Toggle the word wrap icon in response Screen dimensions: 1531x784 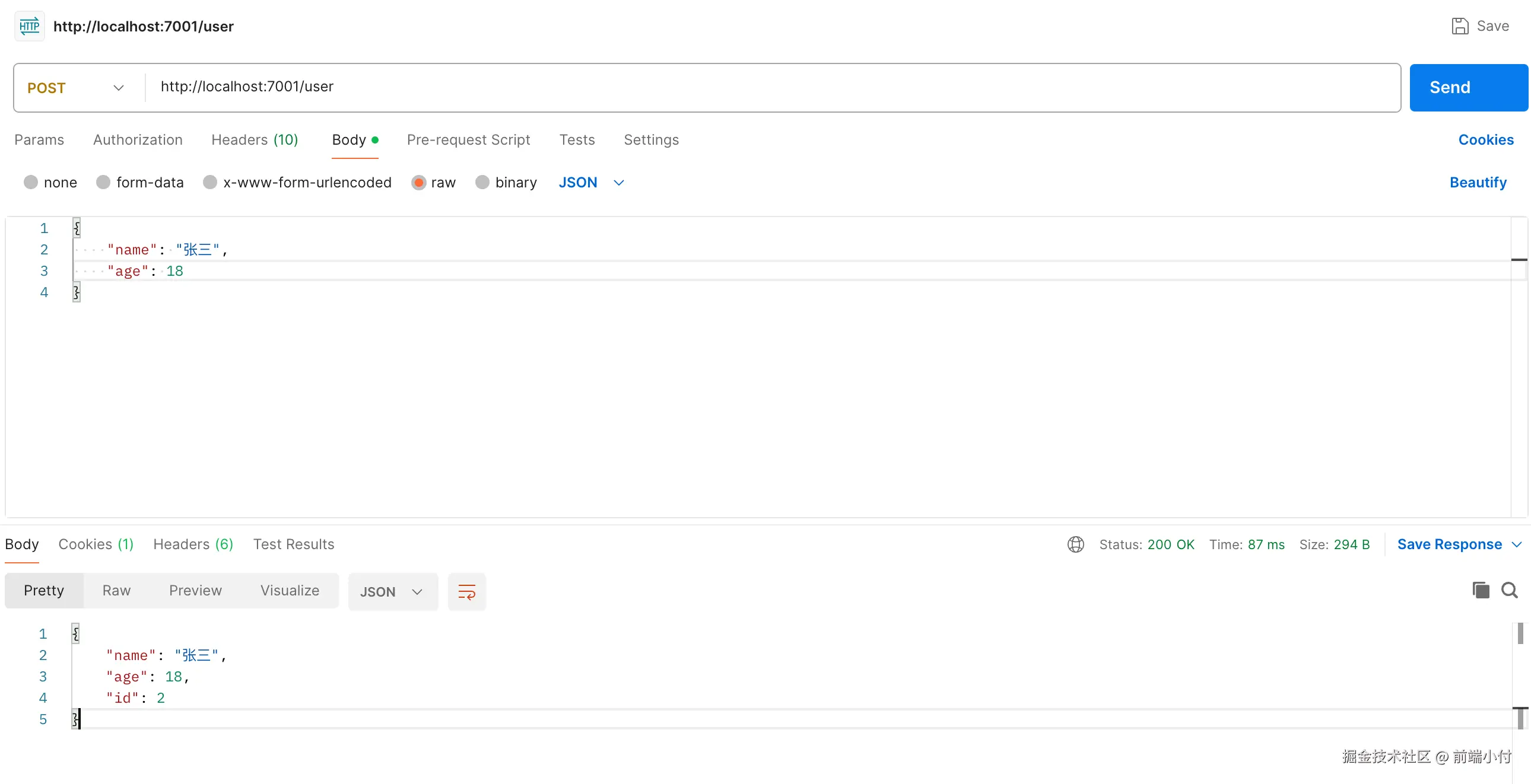click(466, 592)
